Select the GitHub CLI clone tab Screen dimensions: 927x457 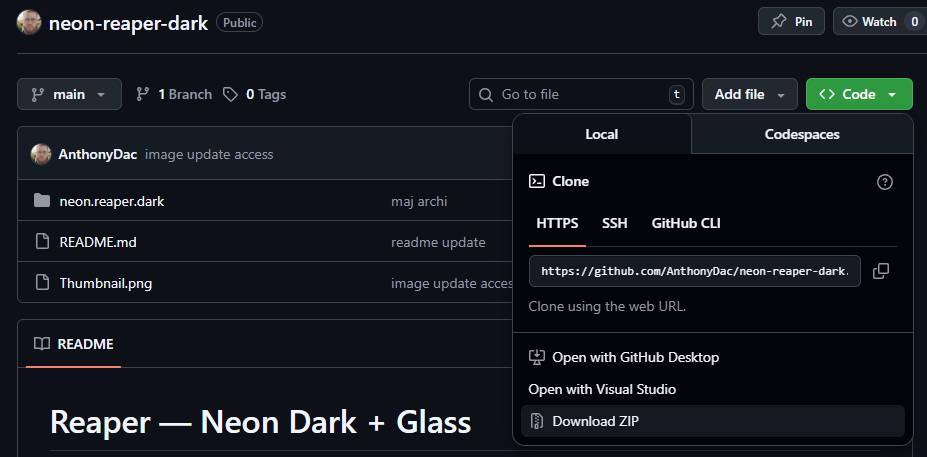pos(686,223)
